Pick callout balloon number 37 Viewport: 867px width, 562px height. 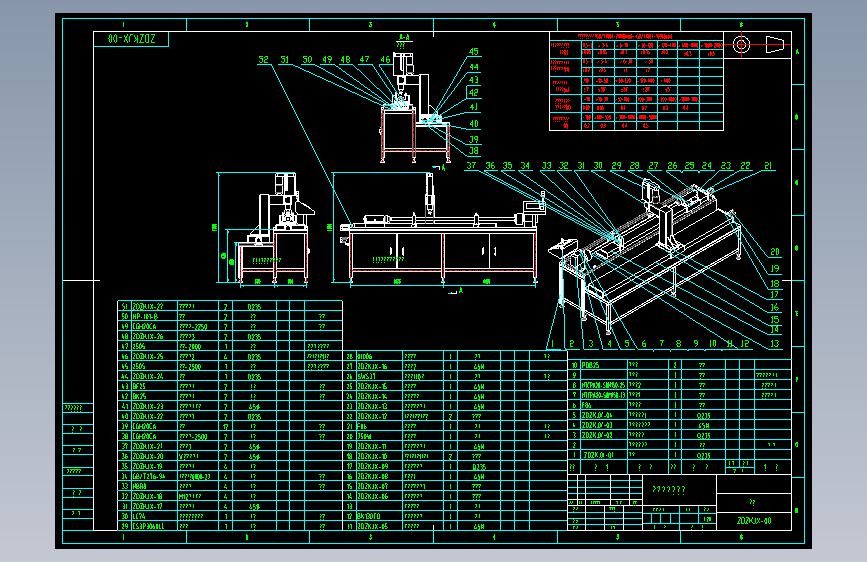click(x=471, y=165)
